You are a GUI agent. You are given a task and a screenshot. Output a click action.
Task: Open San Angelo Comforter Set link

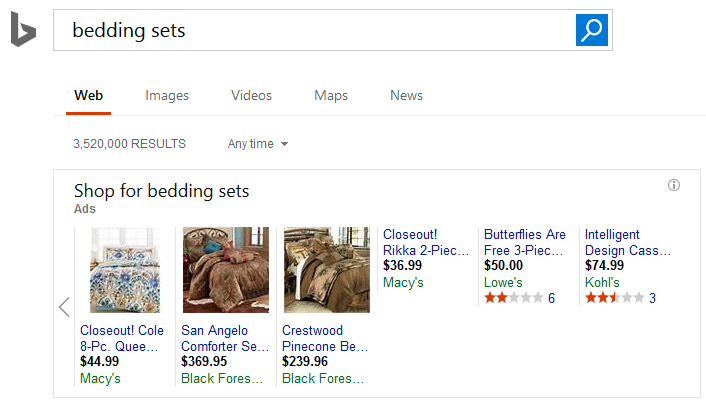[225, 338]
